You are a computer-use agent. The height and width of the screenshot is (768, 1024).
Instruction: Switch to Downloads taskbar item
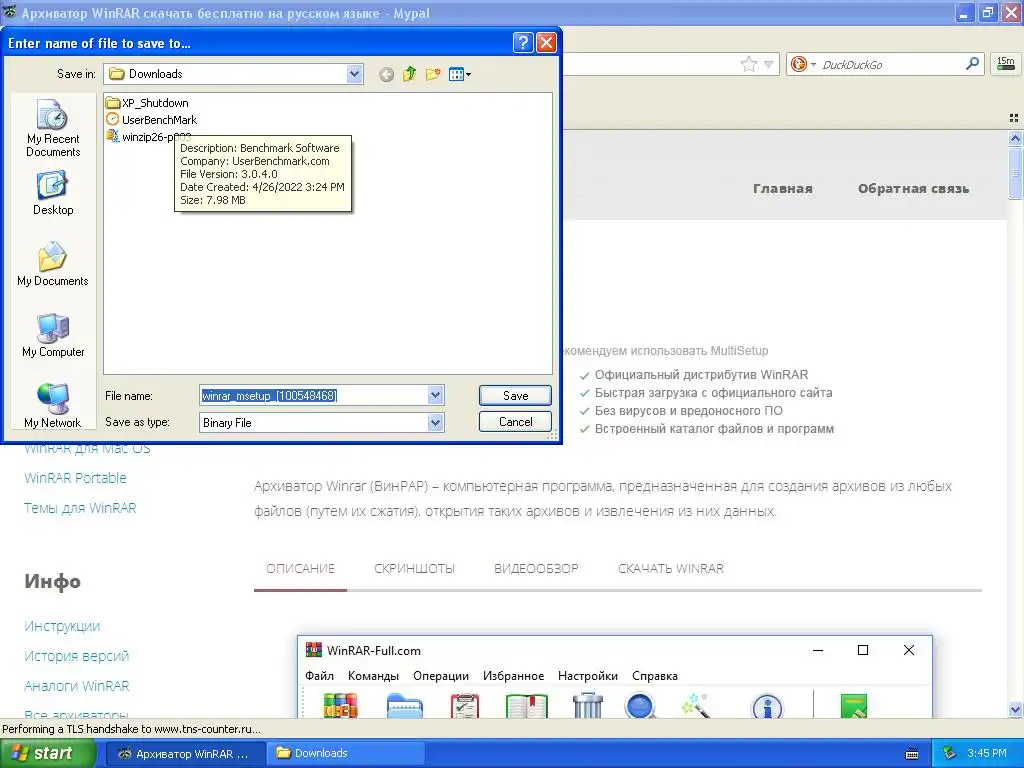click(x=345, y=754)
